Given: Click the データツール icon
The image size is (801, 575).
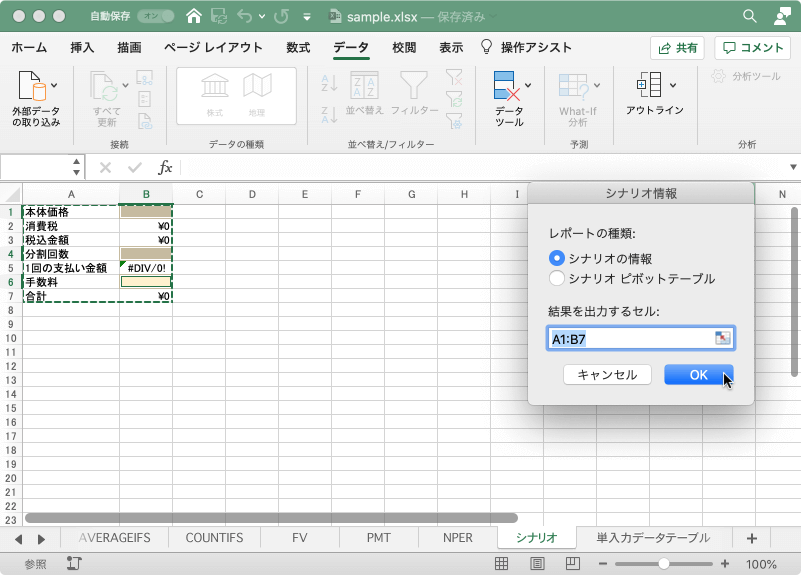Looking at the screenshot, I should pyautogui.click(x=507, y=85).
